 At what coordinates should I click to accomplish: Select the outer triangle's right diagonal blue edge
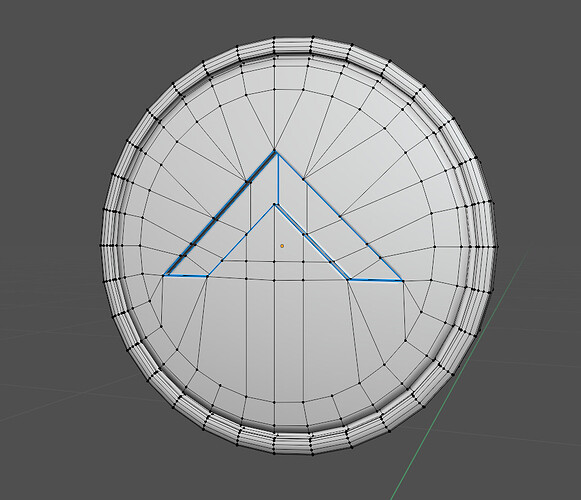[x=340, y=217]
